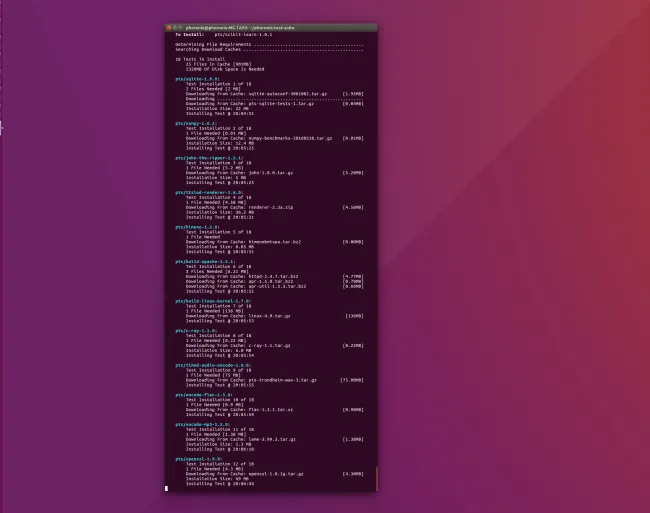650x513 pixels.
Task: Click the lame-3.99.3.tar.gz file name
Action: [272, 439]
